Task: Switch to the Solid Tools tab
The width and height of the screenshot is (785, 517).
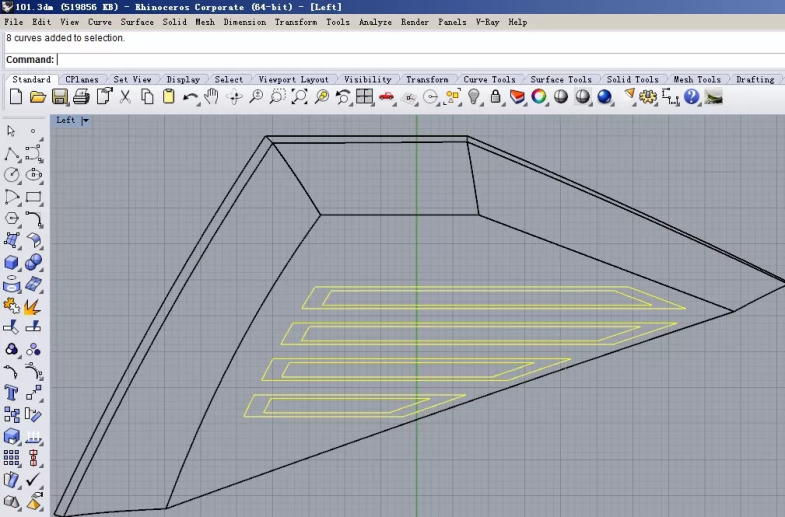Action: point(632,79)
